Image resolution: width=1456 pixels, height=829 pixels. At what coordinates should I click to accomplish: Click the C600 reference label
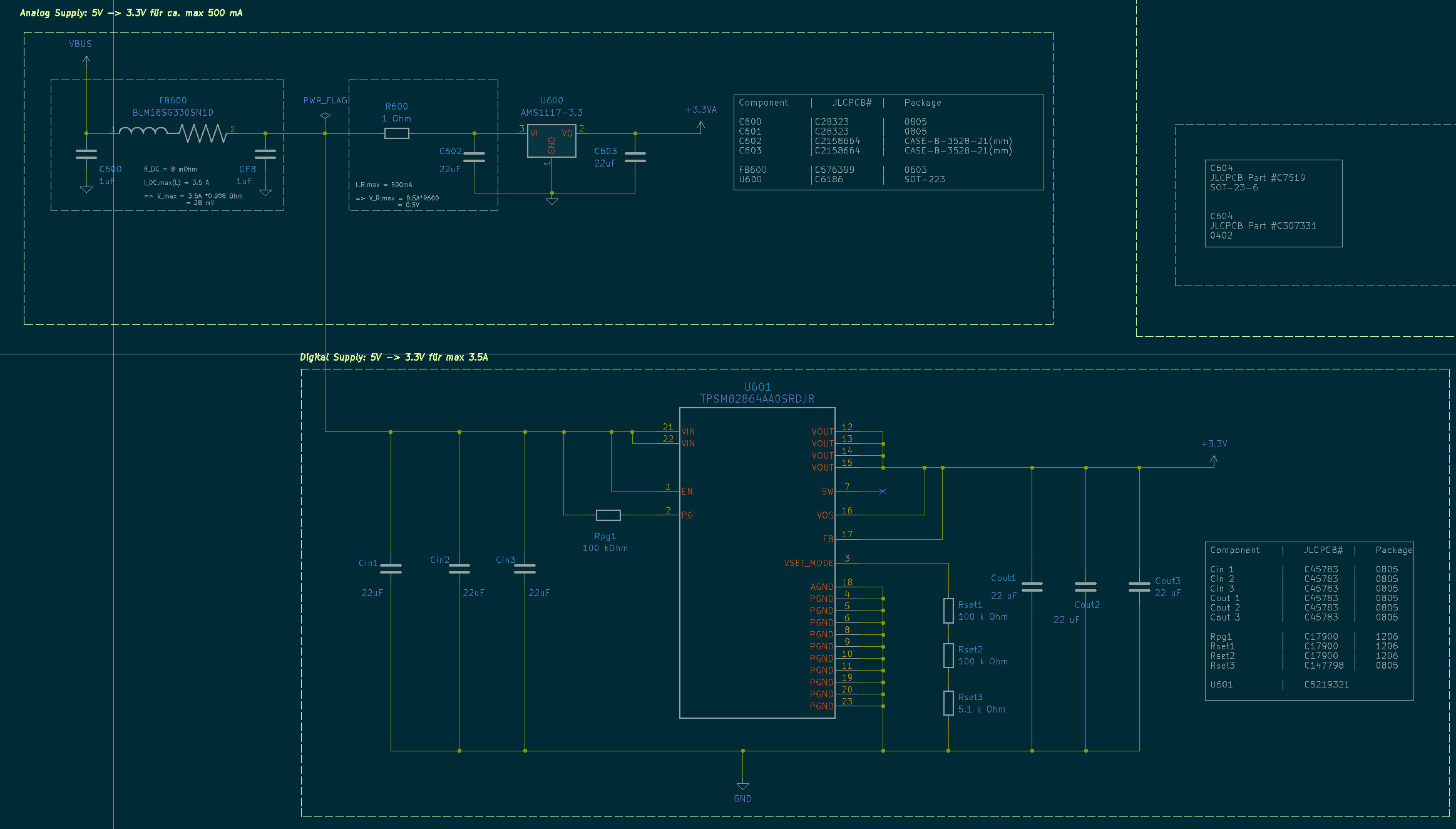110,169
